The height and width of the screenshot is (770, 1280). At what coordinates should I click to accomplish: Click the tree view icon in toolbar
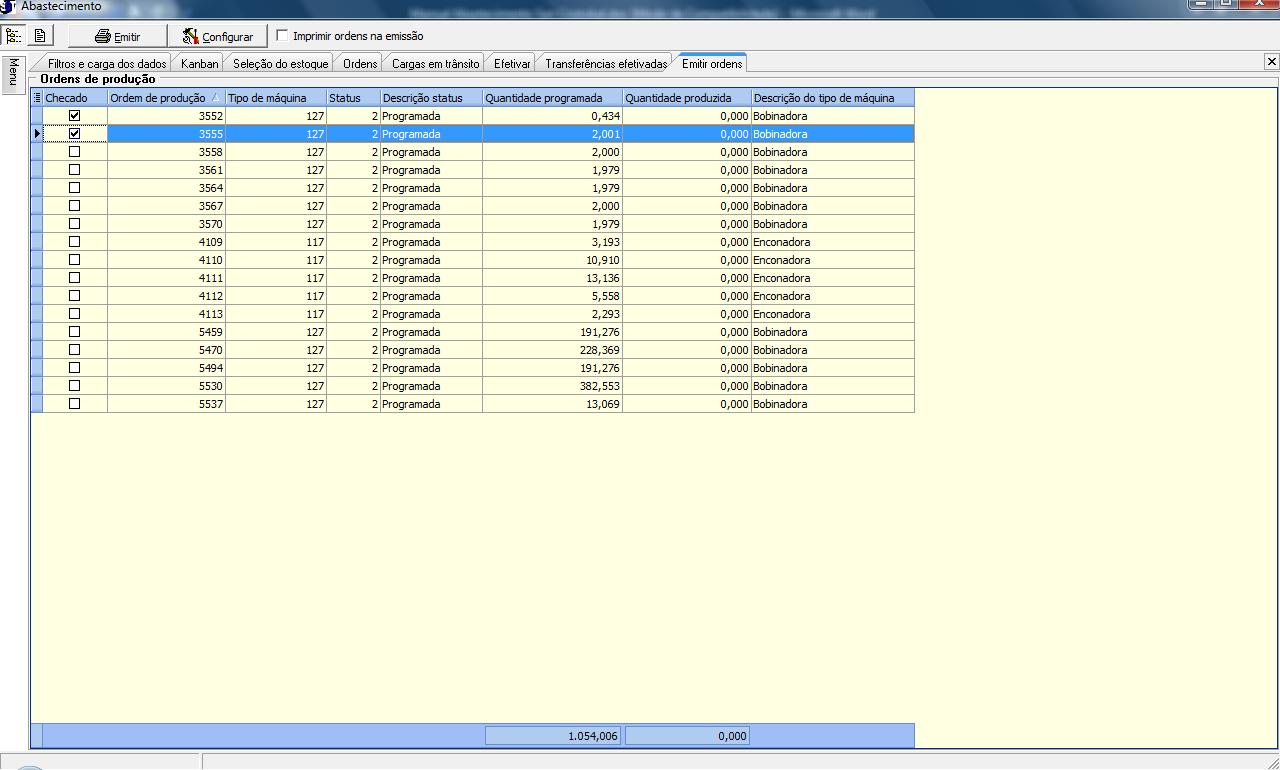(14, 36)
